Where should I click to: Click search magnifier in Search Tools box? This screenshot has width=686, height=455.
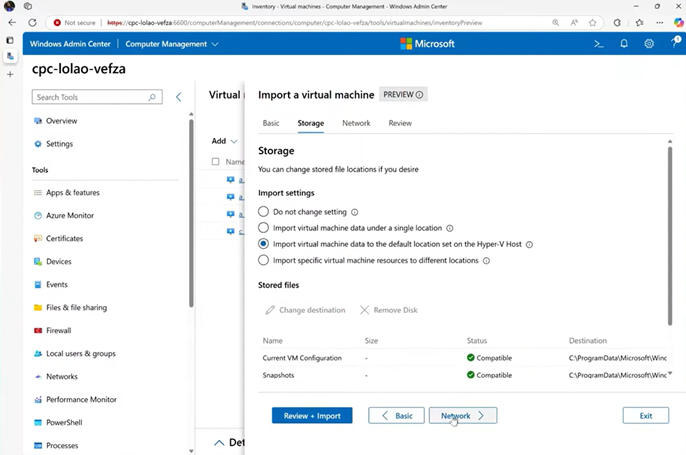click(x=152, y=97)
